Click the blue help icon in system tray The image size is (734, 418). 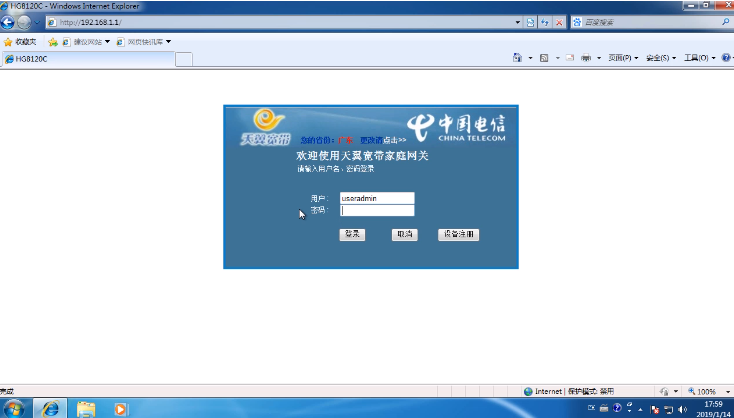pos(617,408)
